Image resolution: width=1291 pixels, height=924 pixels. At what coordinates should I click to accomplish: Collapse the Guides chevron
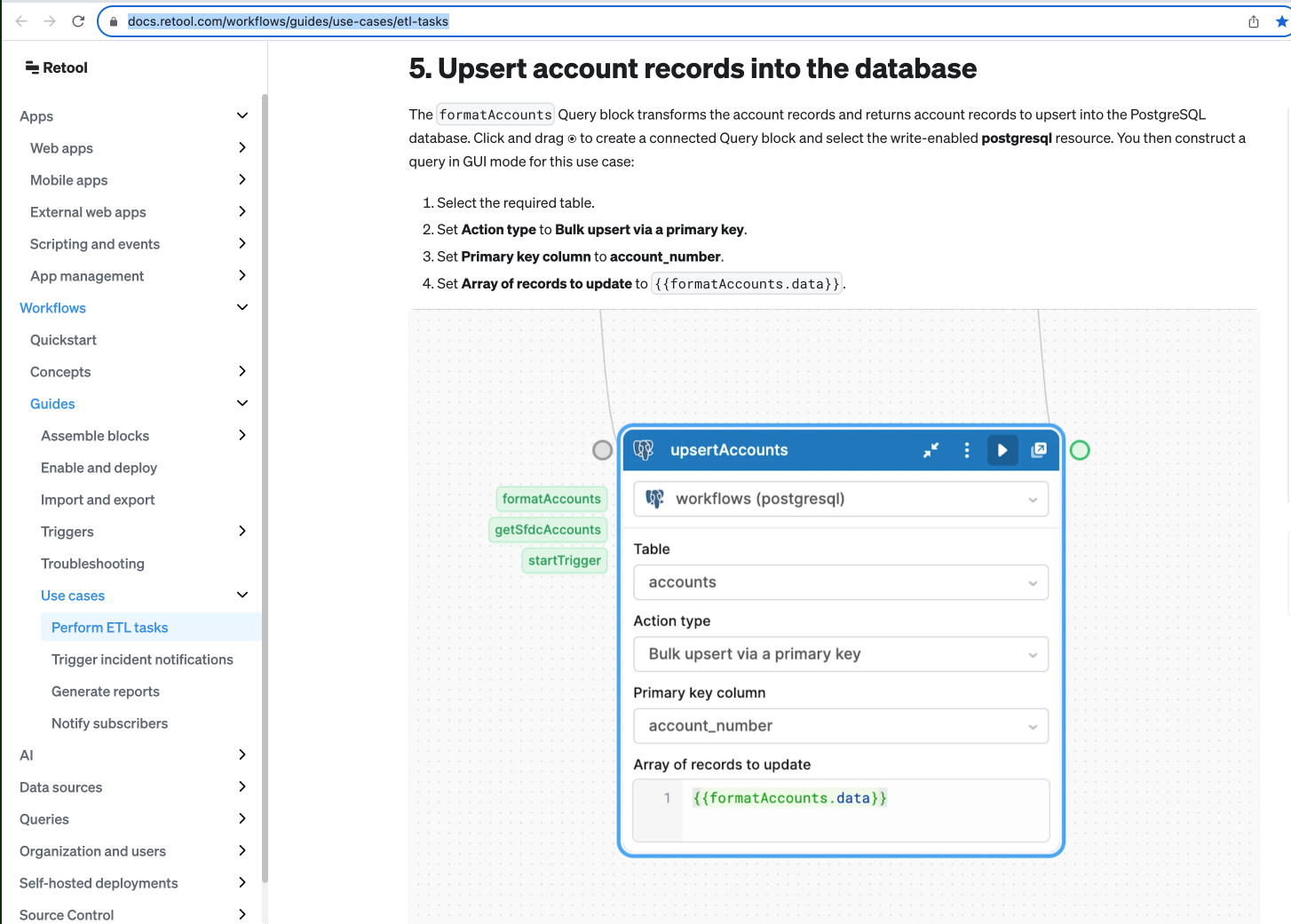click(242, 403)
